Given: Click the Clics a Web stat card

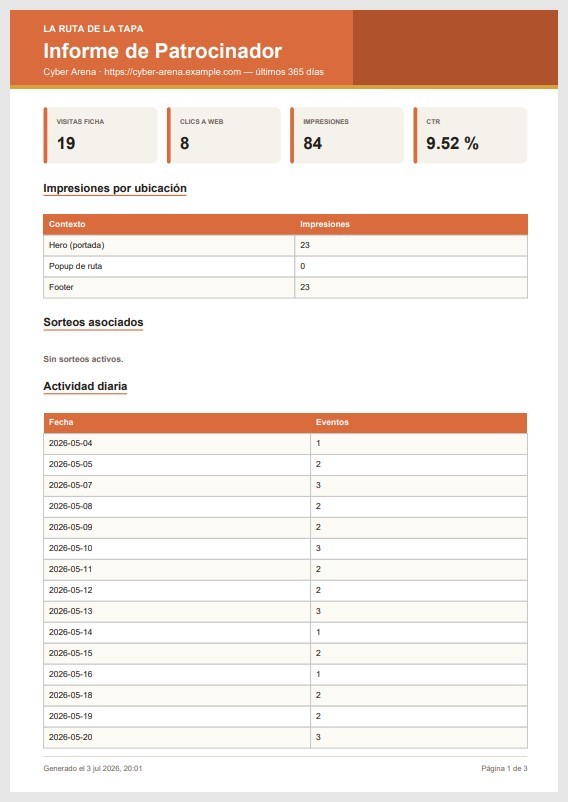Looking at the screenshot, I should point(223,136).
